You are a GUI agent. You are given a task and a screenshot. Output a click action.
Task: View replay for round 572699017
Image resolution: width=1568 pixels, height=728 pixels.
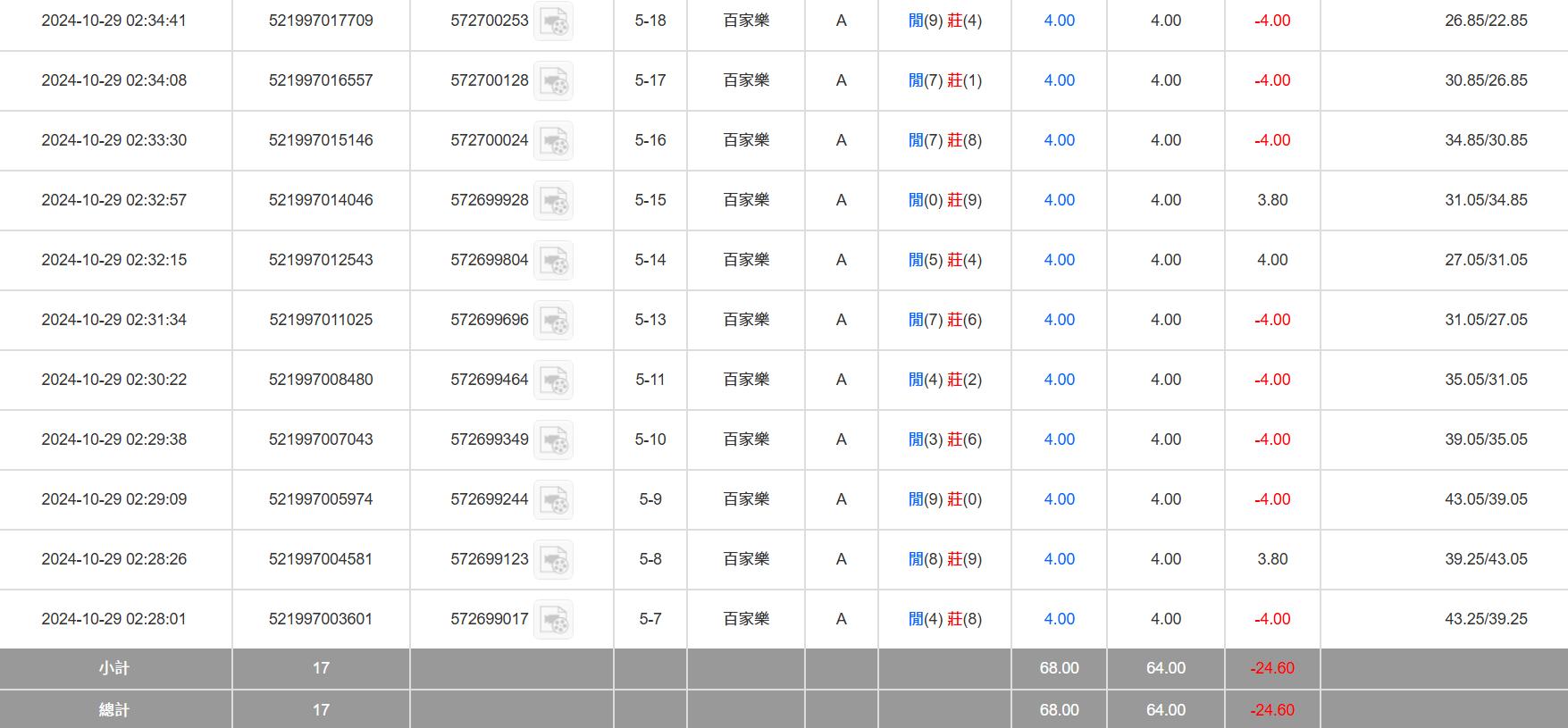click(554, 620)
